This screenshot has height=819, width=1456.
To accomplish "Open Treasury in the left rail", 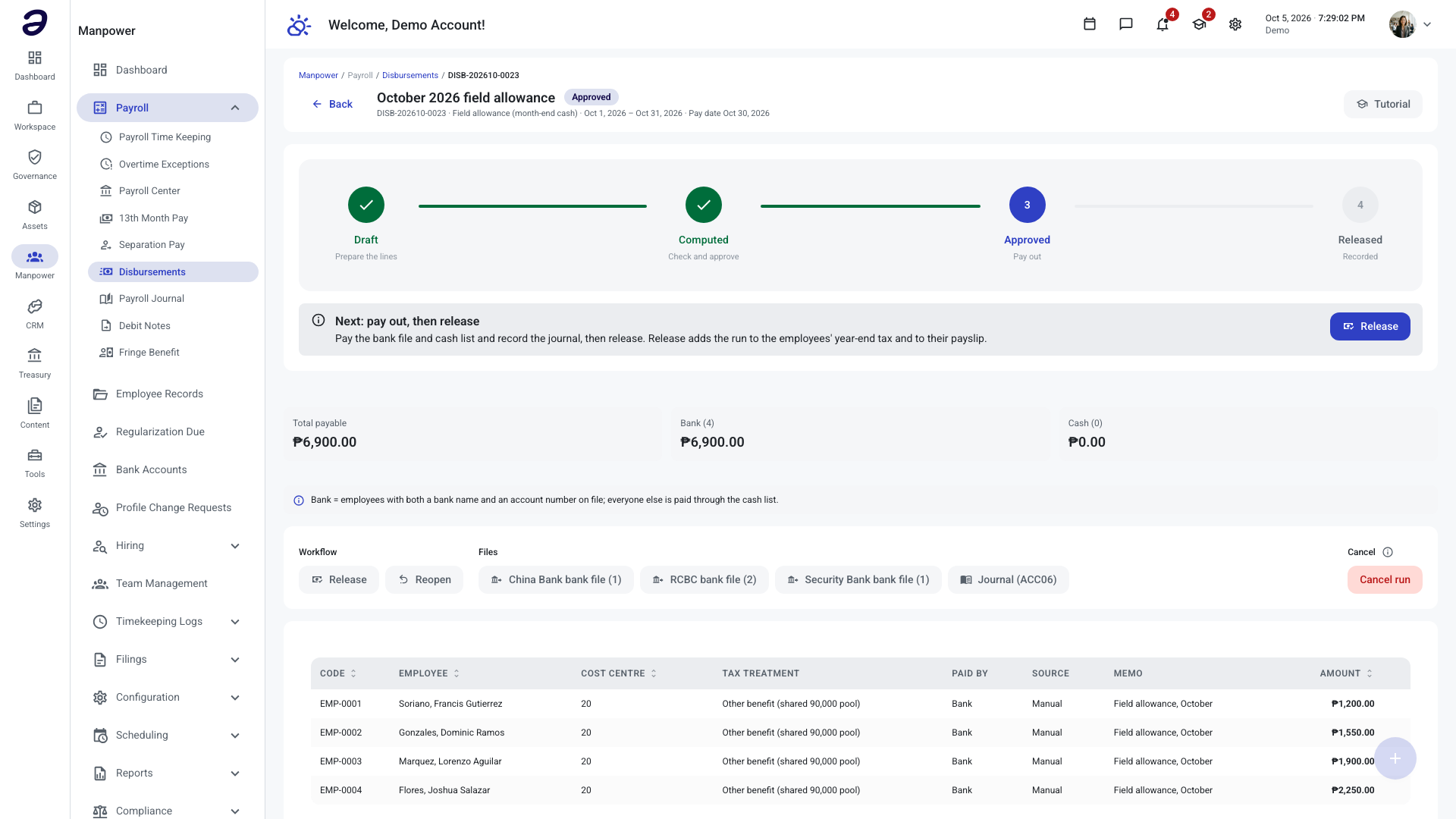I will (x=35, y=363).
